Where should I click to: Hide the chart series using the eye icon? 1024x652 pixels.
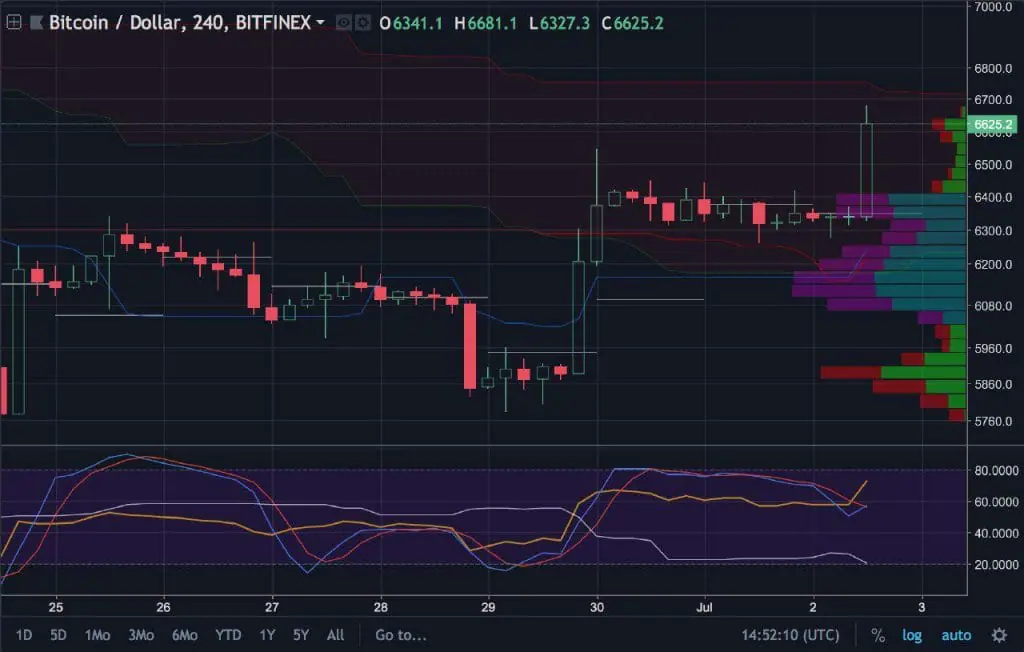(343, 22)
